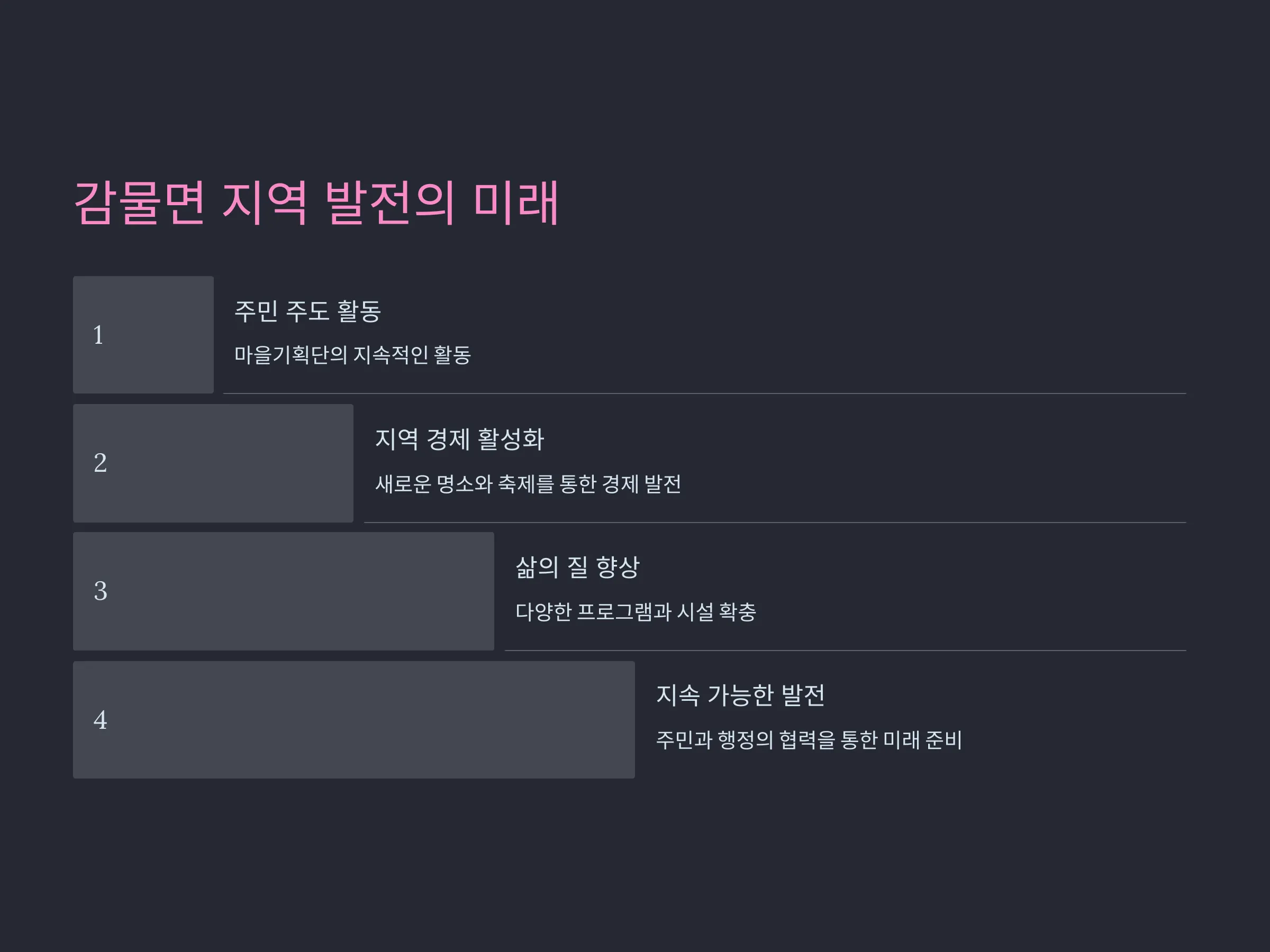Select the text 새로운 명소와 축제를 통한 경제 발전
1270x952 pixels.
pos(528,484)
